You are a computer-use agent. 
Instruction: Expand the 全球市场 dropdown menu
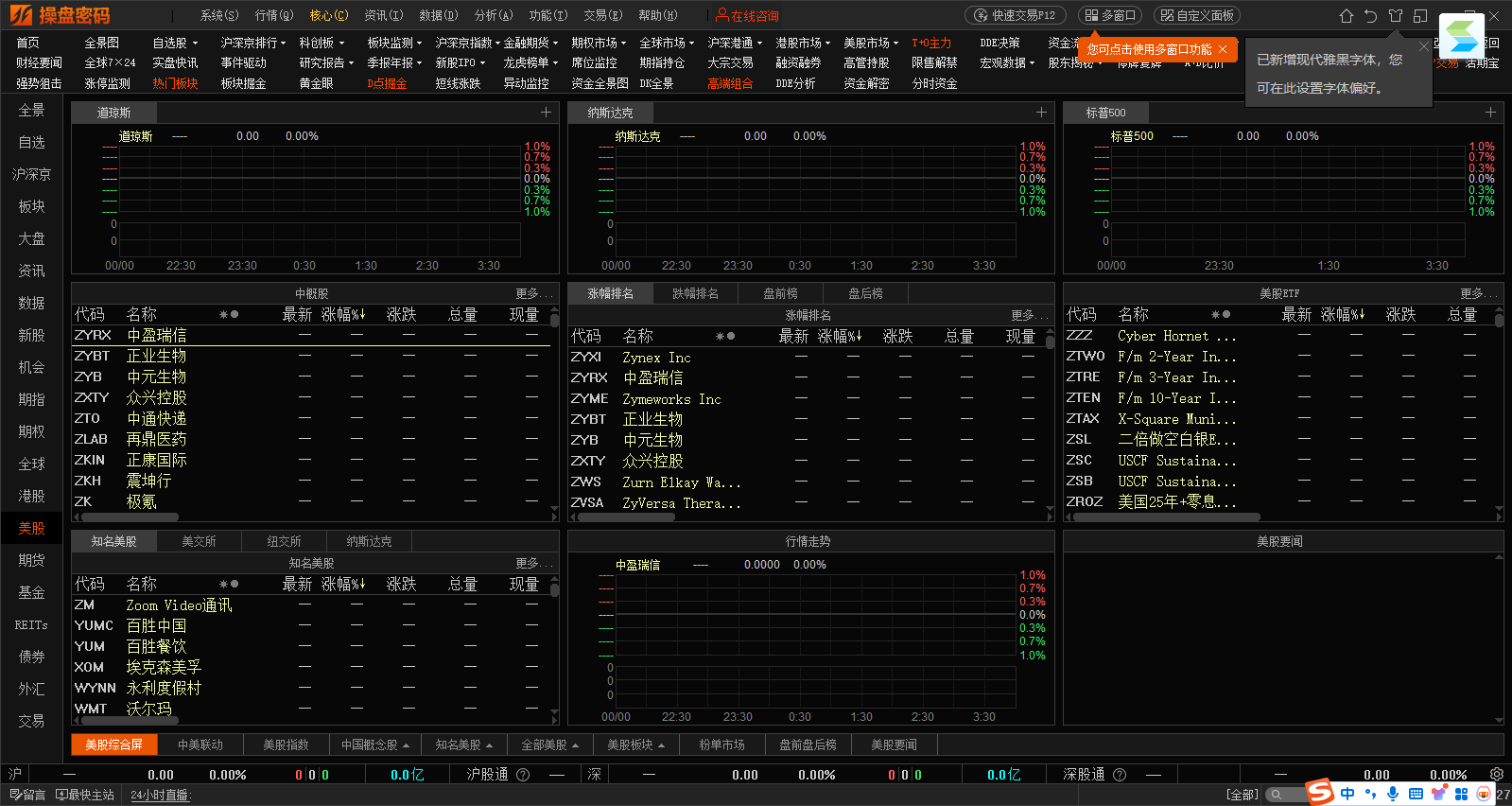[667, 43]
